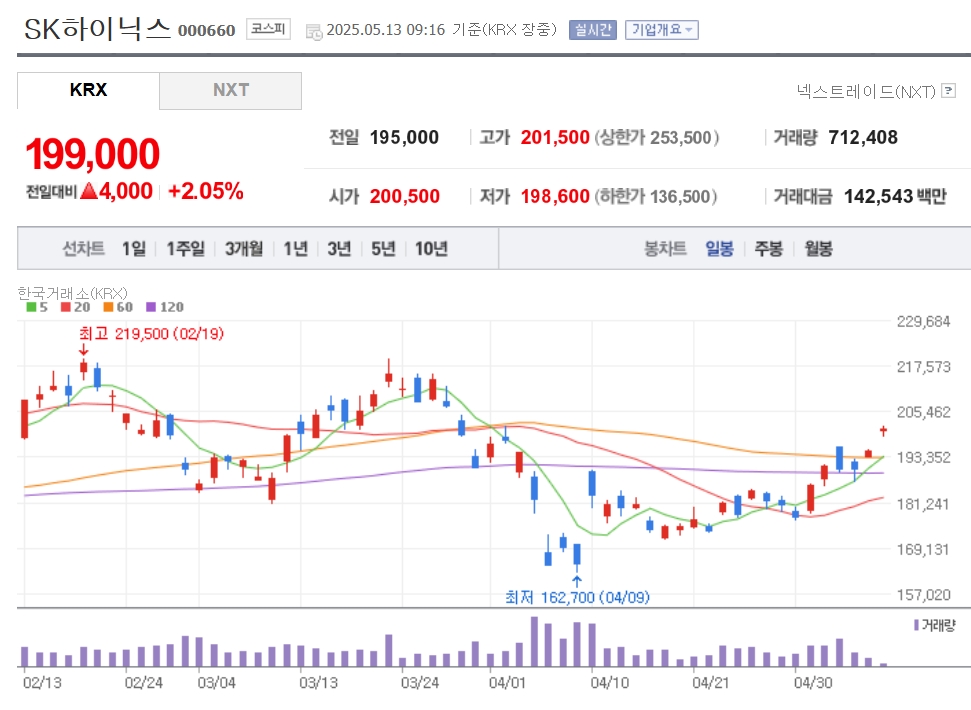Click the green 5-day moving average legend
The height and width of the screenshot is (710, 971).
[x=37, y=307]
